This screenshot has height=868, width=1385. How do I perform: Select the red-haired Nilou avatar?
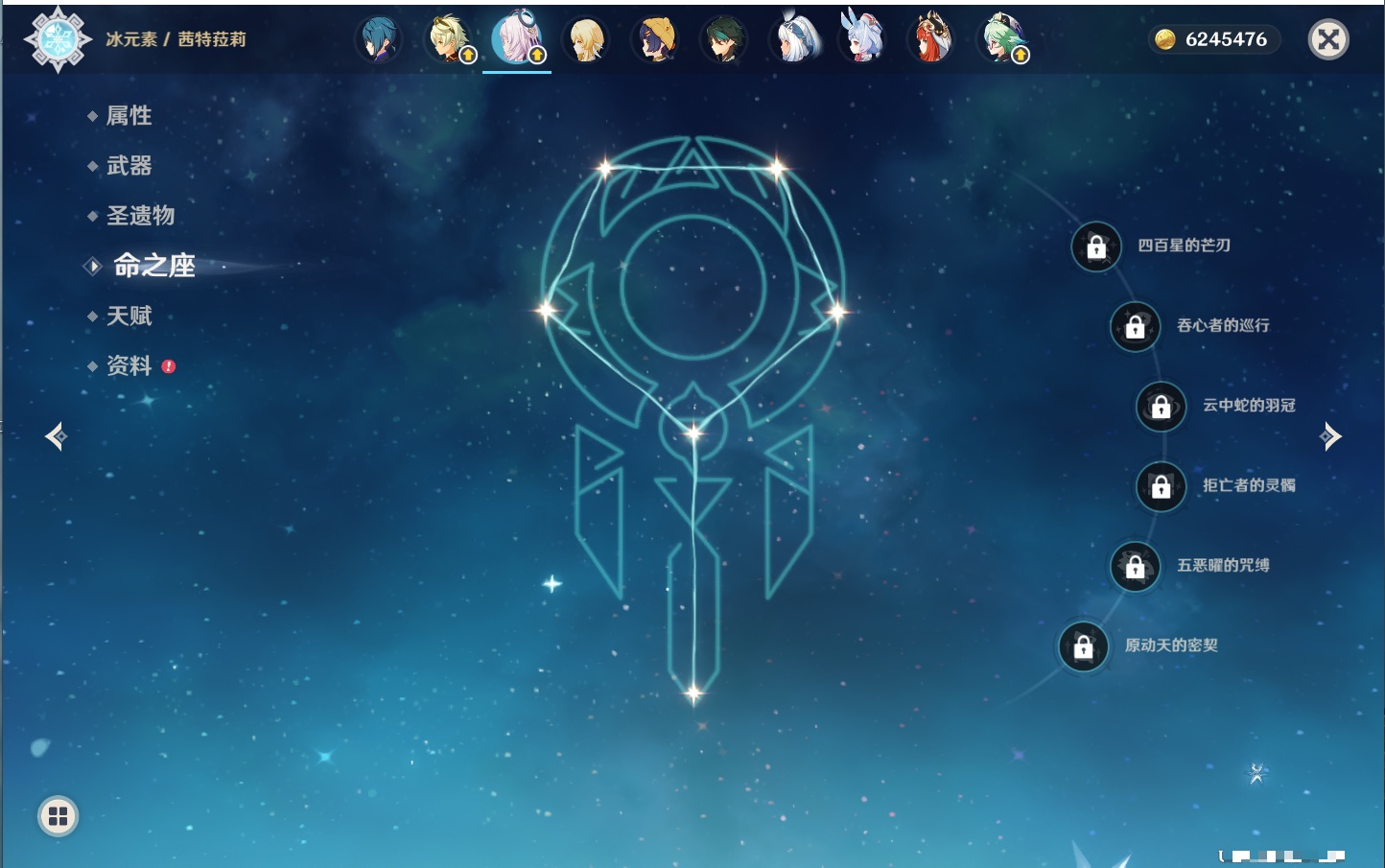click(x=931, y=39)
